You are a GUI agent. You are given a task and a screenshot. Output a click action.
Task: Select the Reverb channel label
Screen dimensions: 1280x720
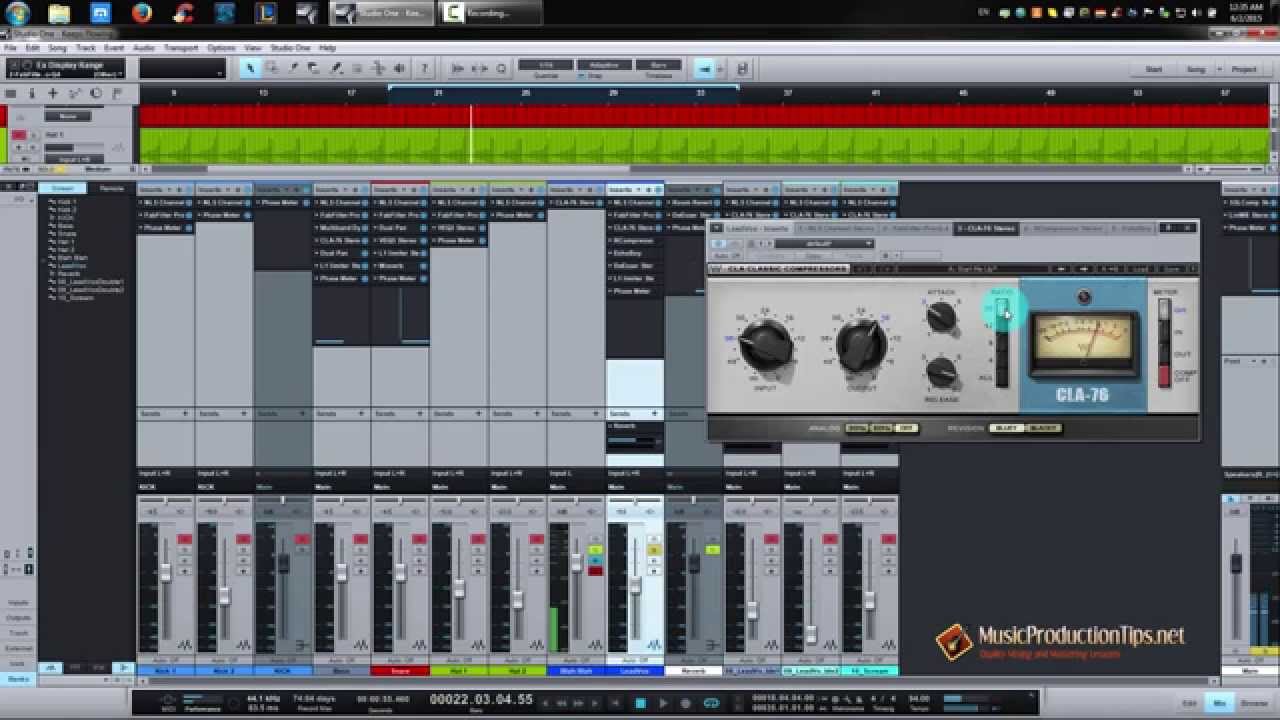click(693, 671)
